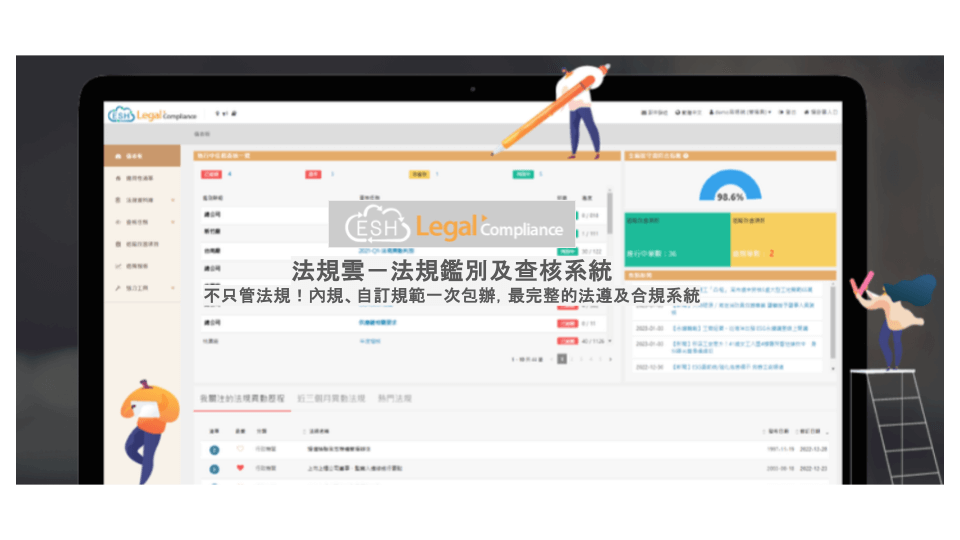960x540 pixels.
Task: Toggle the red heart favorite in second regulation row
Action: (240, 468)
